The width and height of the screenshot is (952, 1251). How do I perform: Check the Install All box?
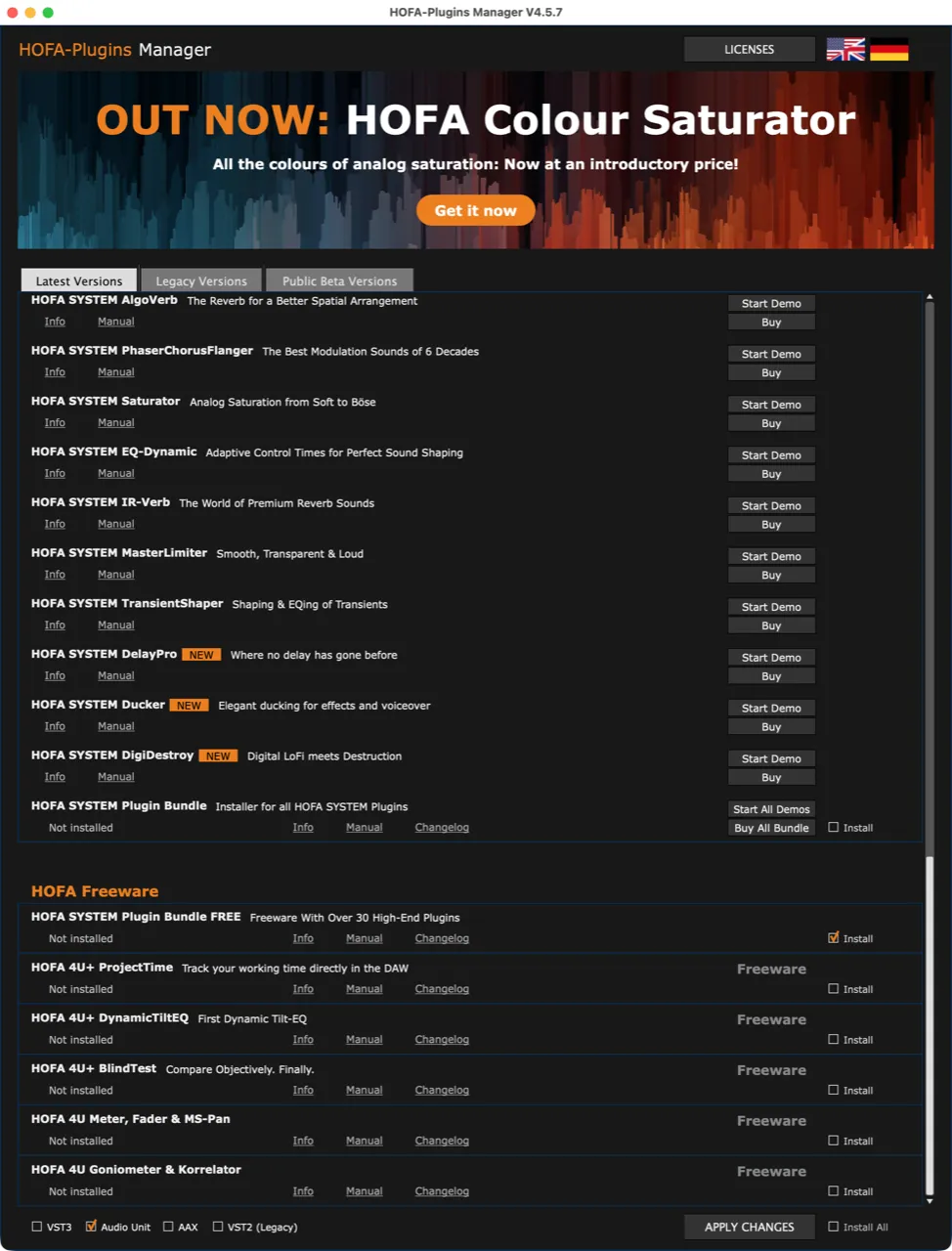coord(833,1227)
